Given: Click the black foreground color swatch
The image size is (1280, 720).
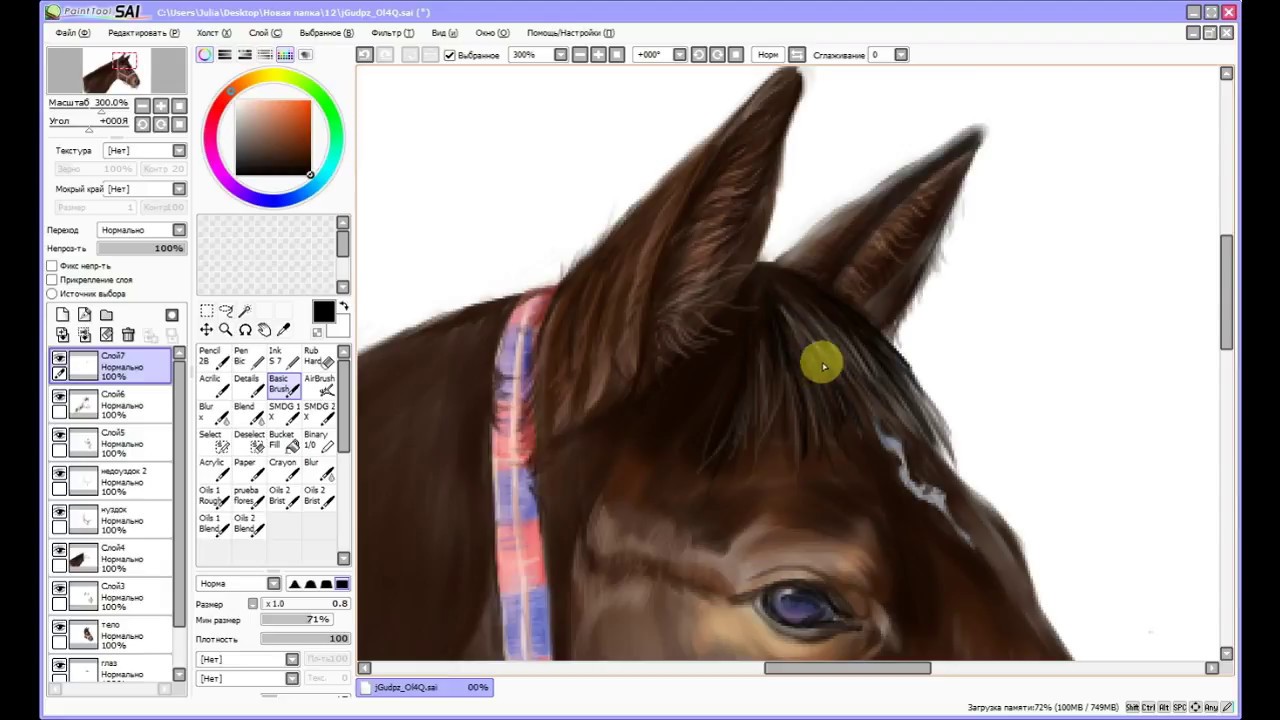Looking at the screenshot, I should coord(323,313).
